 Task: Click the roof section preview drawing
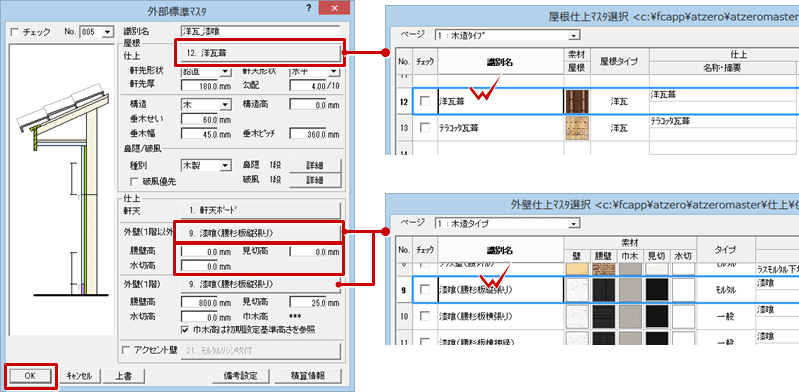(62, 189)
